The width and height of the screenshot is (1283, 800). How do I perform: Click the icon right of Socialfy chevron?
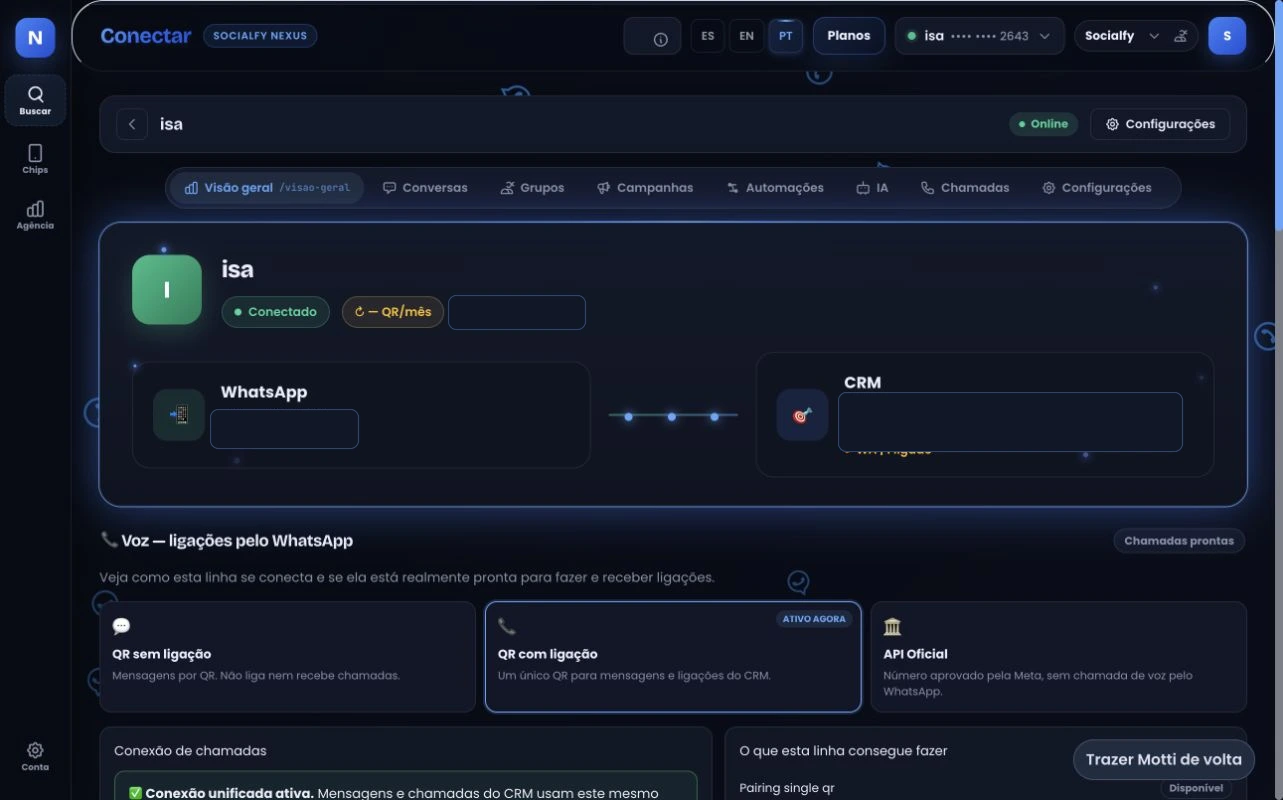pos(1181,36)
